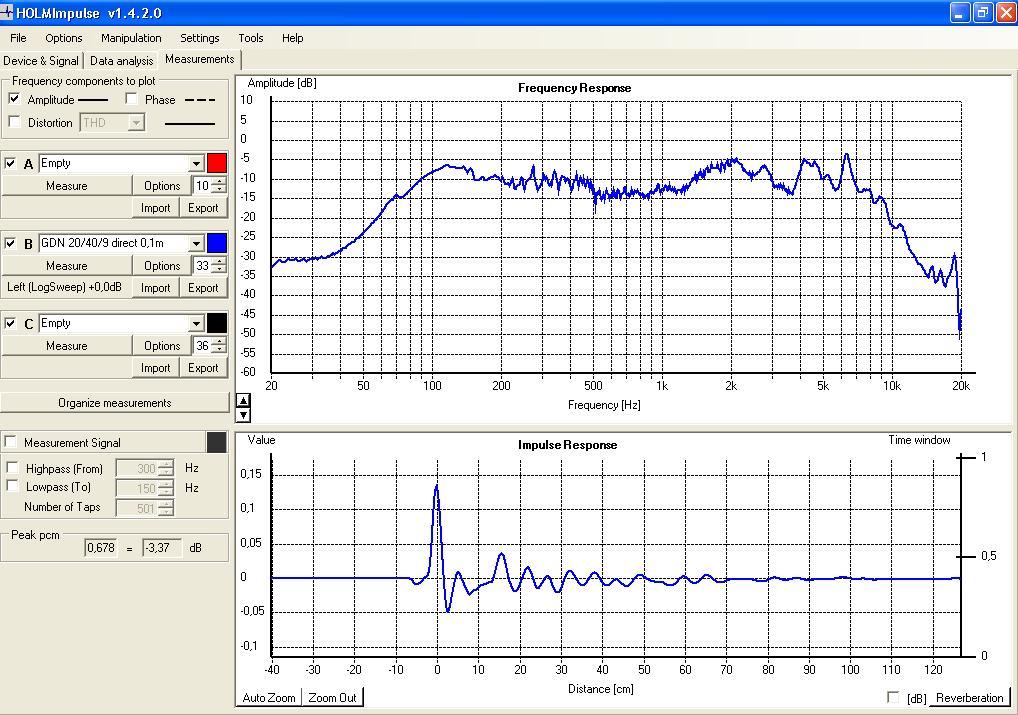The image size is (1018, 715).
Task: Switch to the Device & Signal tab
Action: click(41, 60)
